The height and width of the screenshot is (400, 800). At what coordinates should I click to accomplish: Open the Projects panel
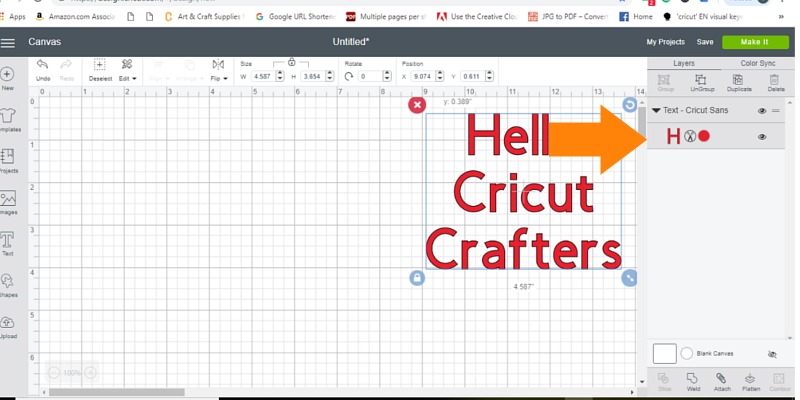coord(8,161)
